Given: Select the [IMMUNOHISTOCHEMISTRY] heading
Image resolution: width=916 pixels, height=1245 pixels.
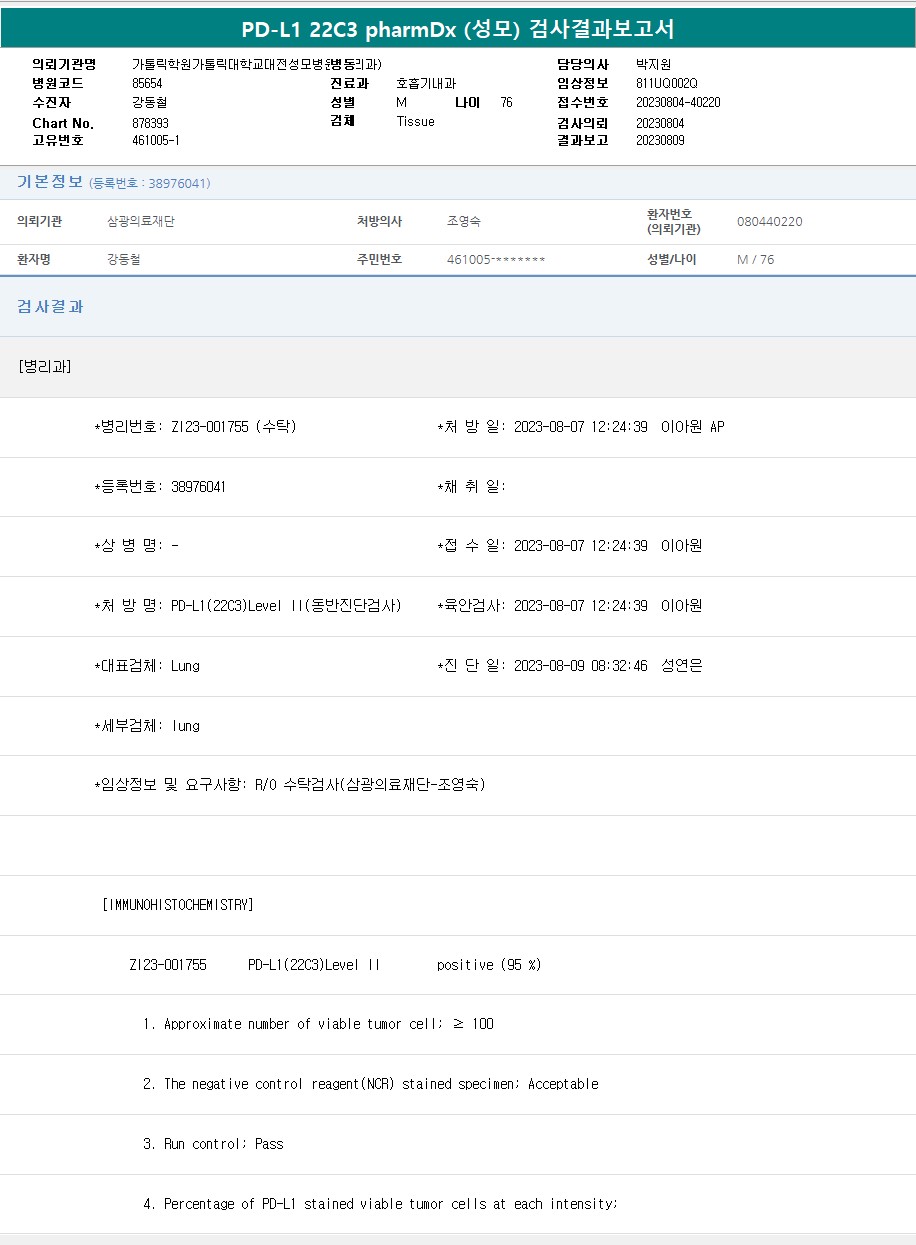Looking at the screenshot, I should click(177, 905).
